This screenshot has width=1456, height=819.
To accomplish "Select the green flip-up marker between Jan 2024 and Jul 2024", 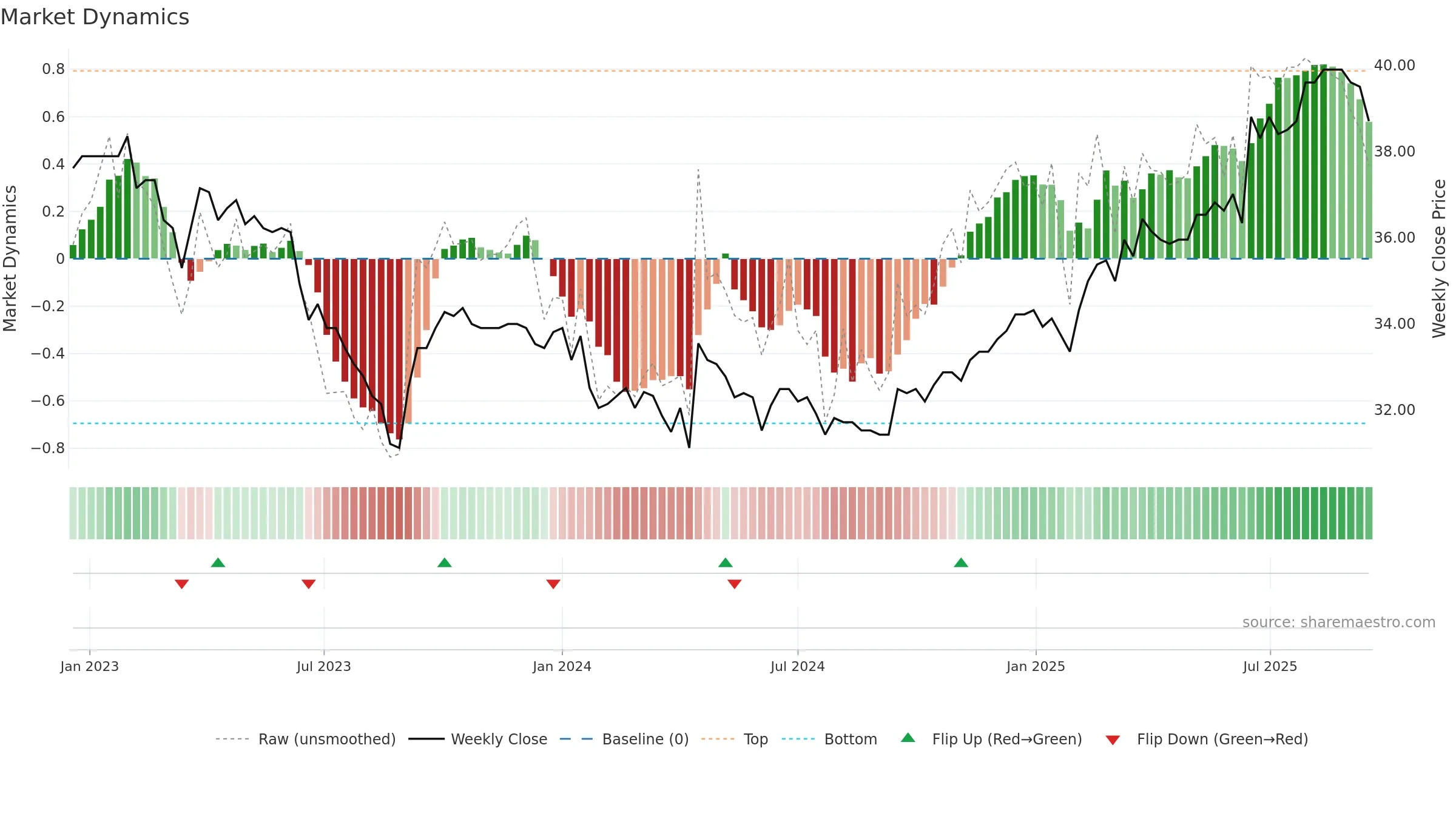I will pos(726,562).
